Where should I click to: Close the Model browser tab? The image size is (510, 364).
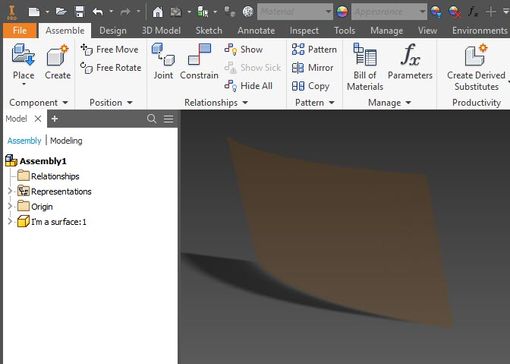click(x=38, y=119)
